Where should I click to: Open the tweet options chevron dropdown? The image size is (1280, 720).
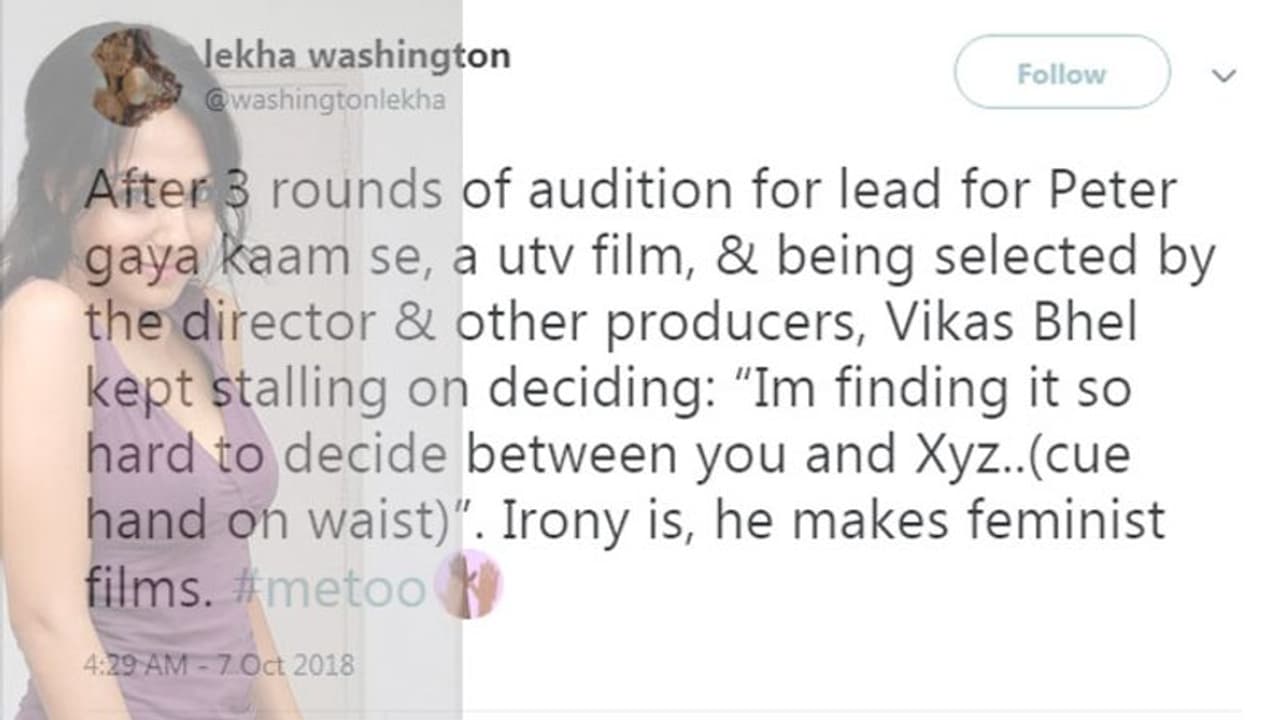click(1224, 76)
